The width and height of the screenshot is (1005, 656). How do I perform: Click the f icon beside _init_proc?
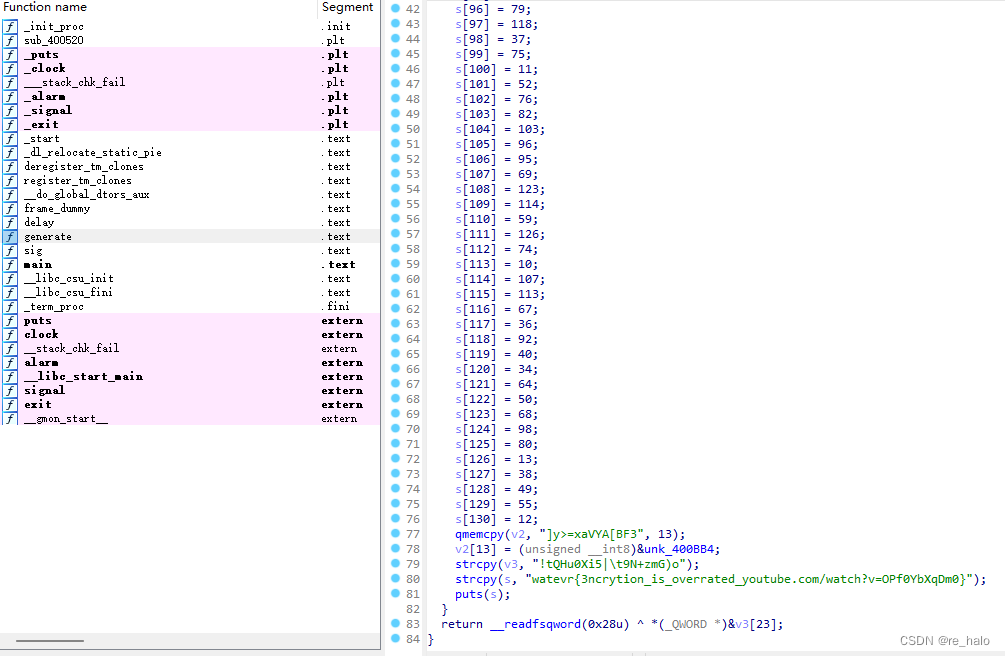click(x=9, y=26)
